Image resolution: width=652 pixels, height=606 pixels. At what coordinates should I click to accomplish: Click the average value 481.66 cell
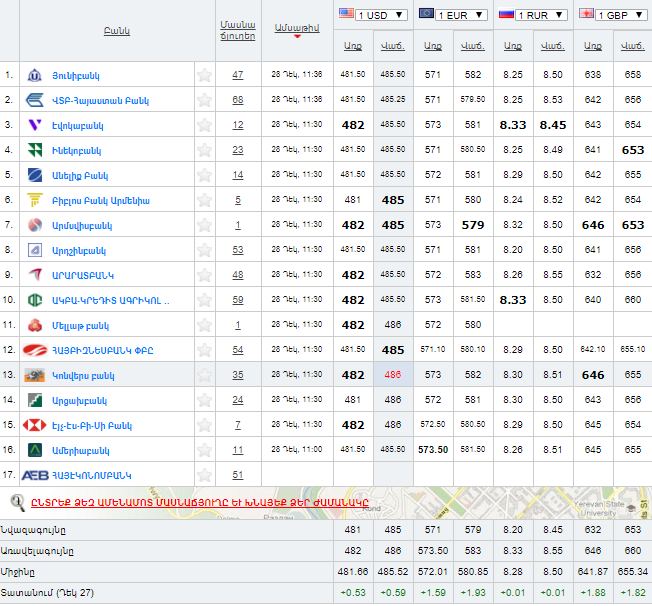[x=353, y=572]
